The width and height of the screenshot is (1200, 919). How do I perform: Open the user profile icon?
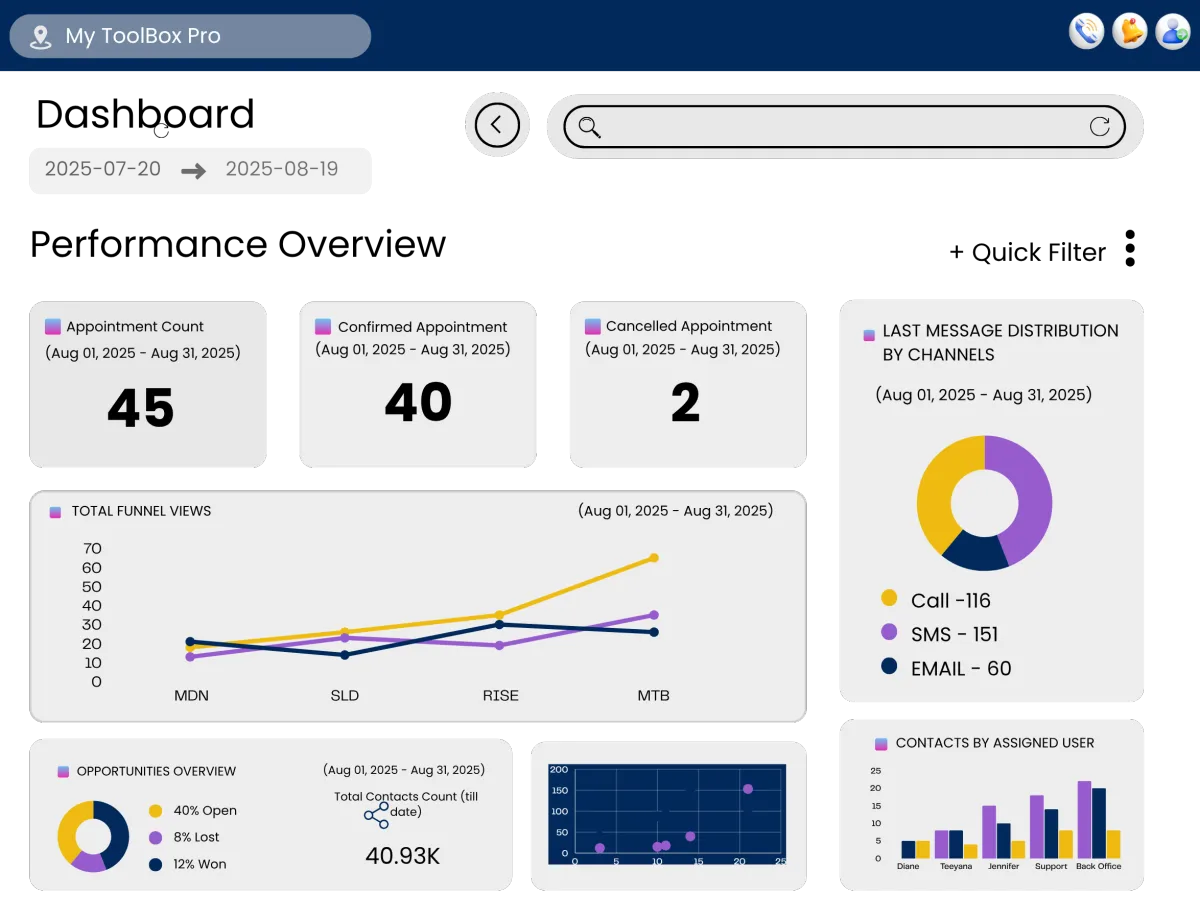1173,31
